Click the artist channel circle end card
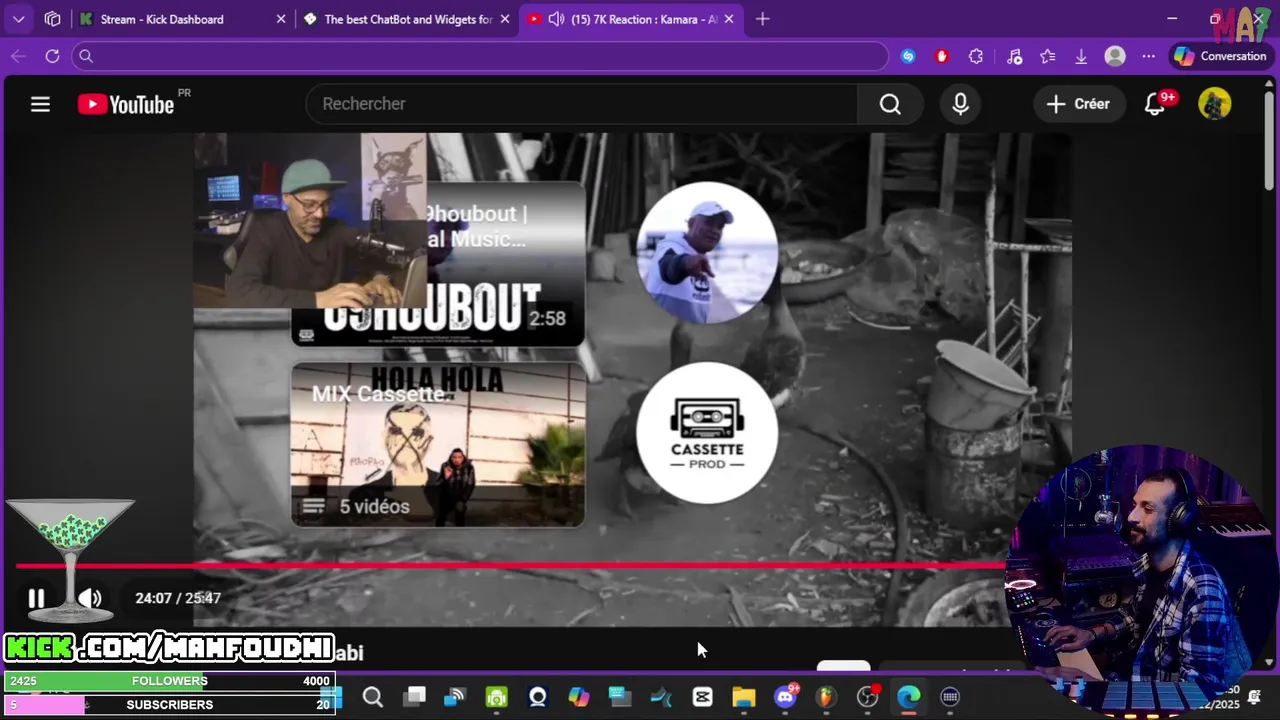The height and width of the screenshot is (720, 1280). click(x=707, y=252)
